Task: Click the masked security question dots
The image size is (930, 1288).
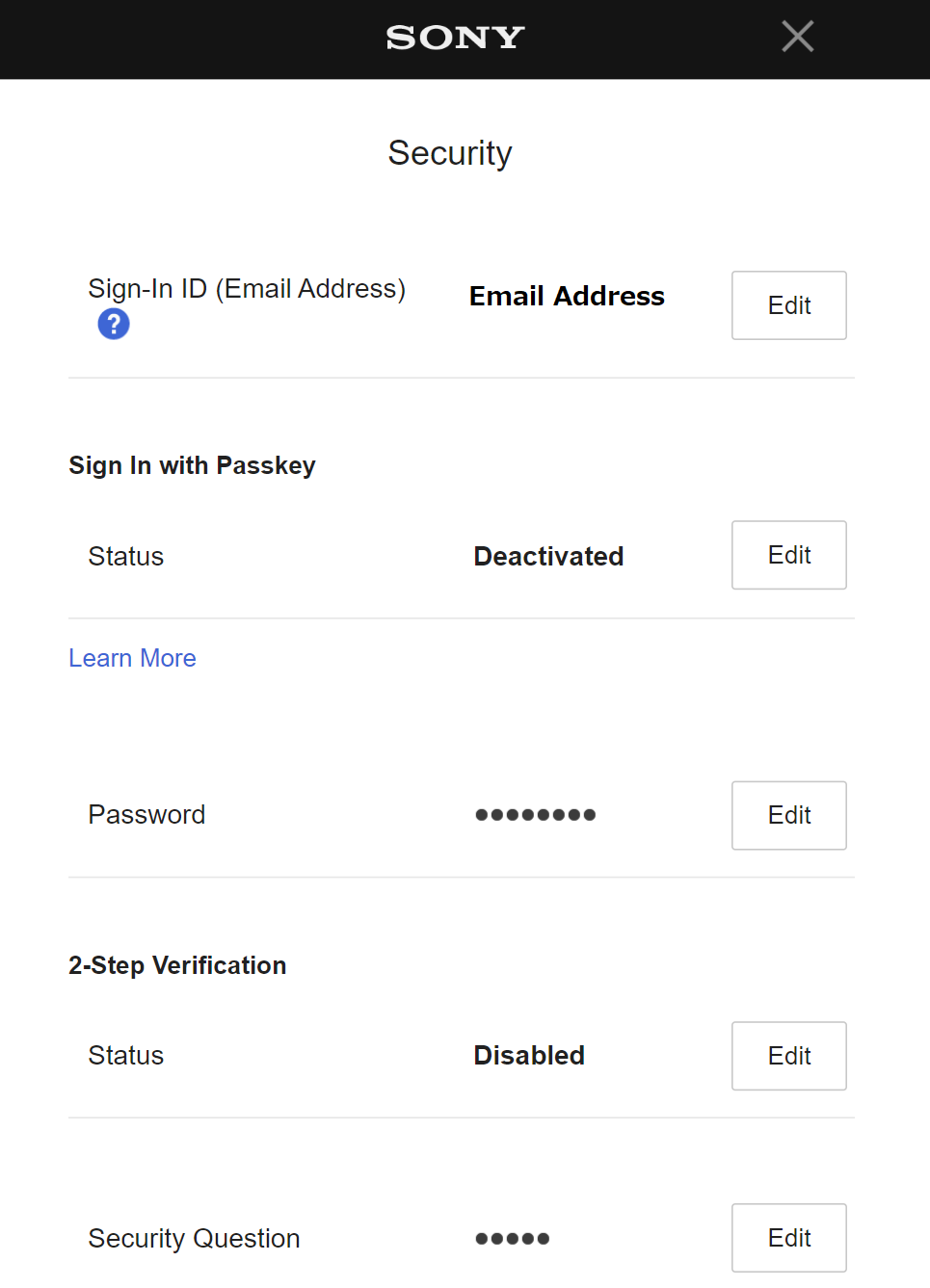Action: 512,1239
